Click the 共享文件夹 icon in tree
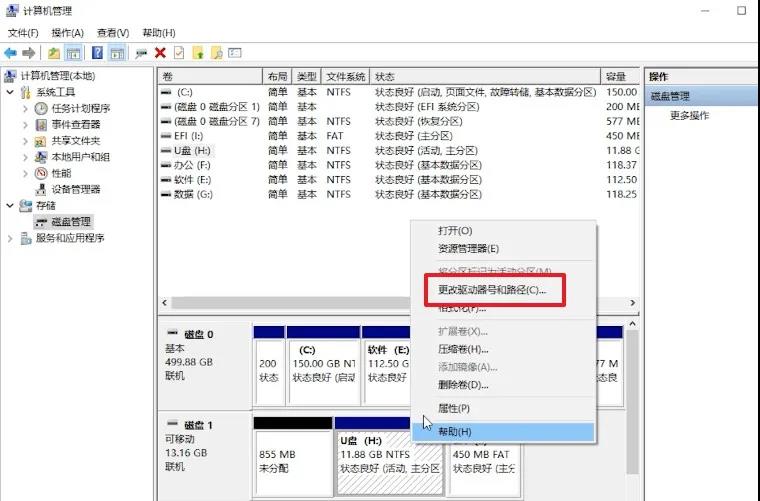The height and width of the screenshot is (501, 760). [41, 141]
